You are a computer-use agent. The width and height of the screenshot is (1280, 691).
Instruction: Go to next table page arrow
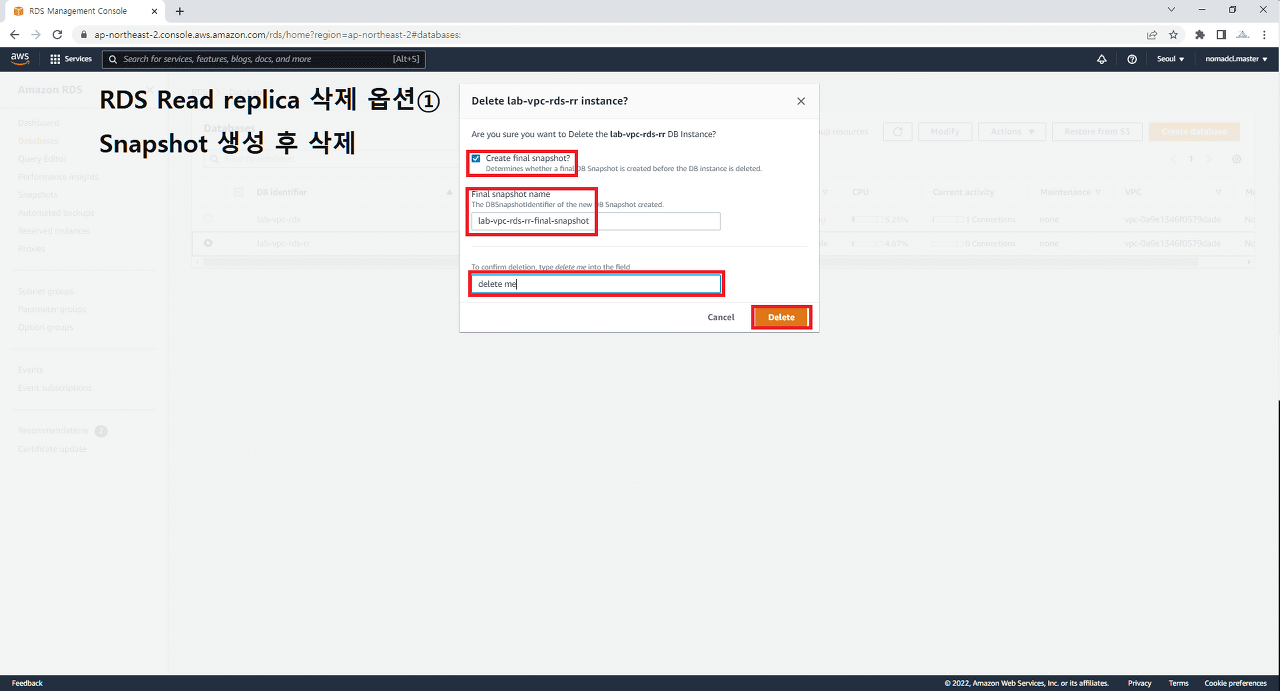pos(1208,159)
